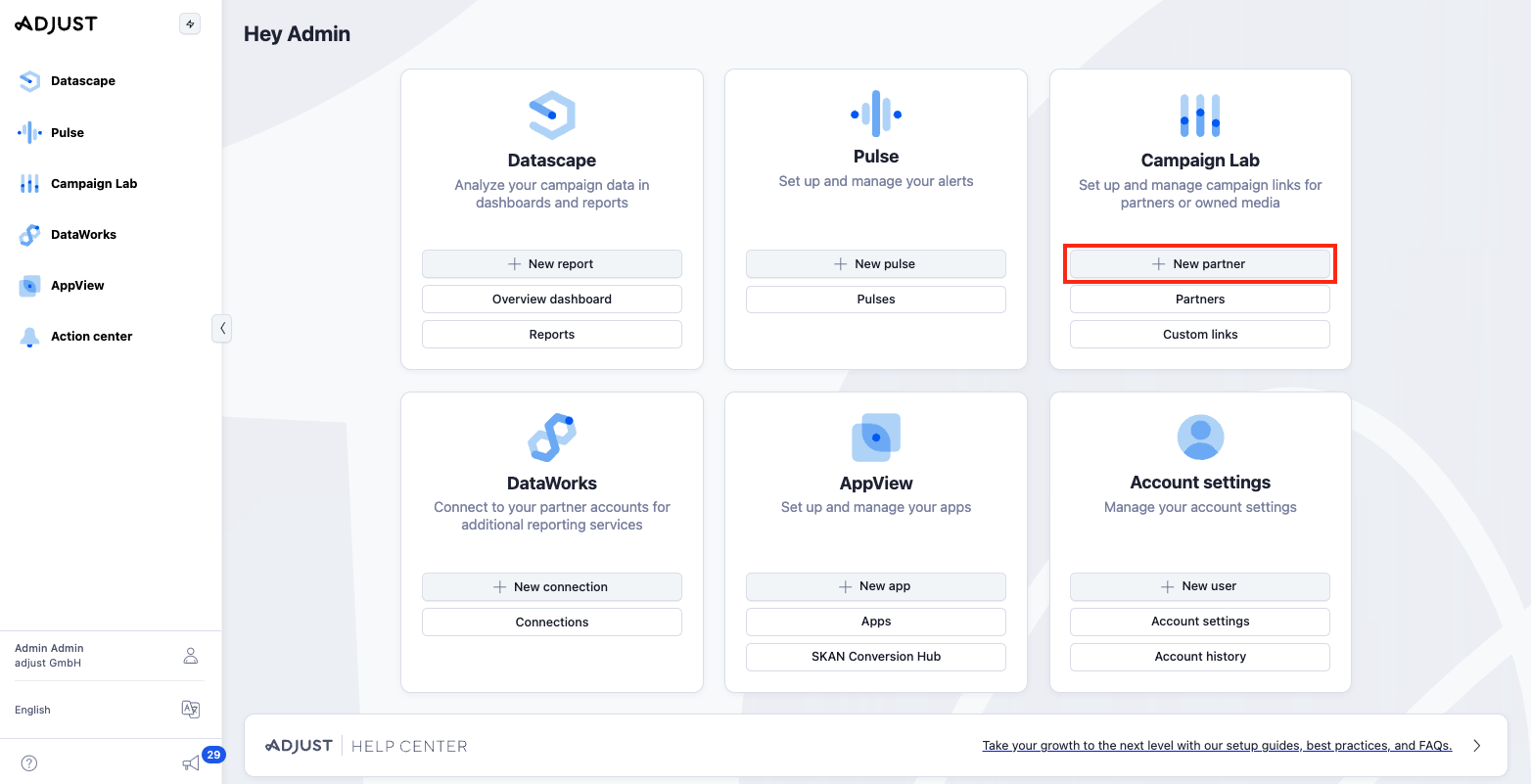The width and height of the screenshot is (1531, 784).
Task: Click the Help Center banner arrow chevron
Action: tap(1477, 746)
